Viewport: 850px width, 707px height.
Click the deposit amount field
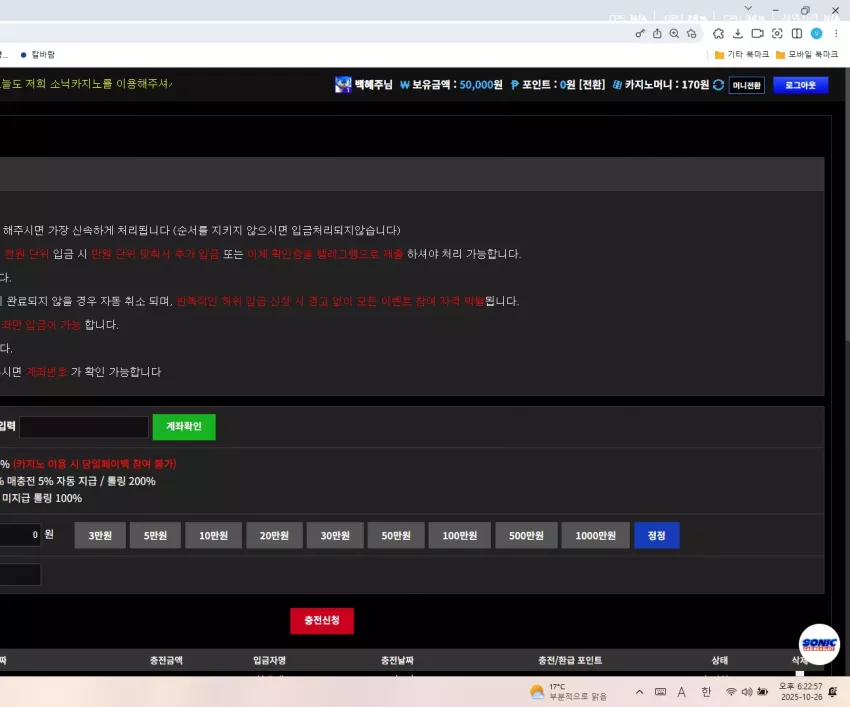20,535
